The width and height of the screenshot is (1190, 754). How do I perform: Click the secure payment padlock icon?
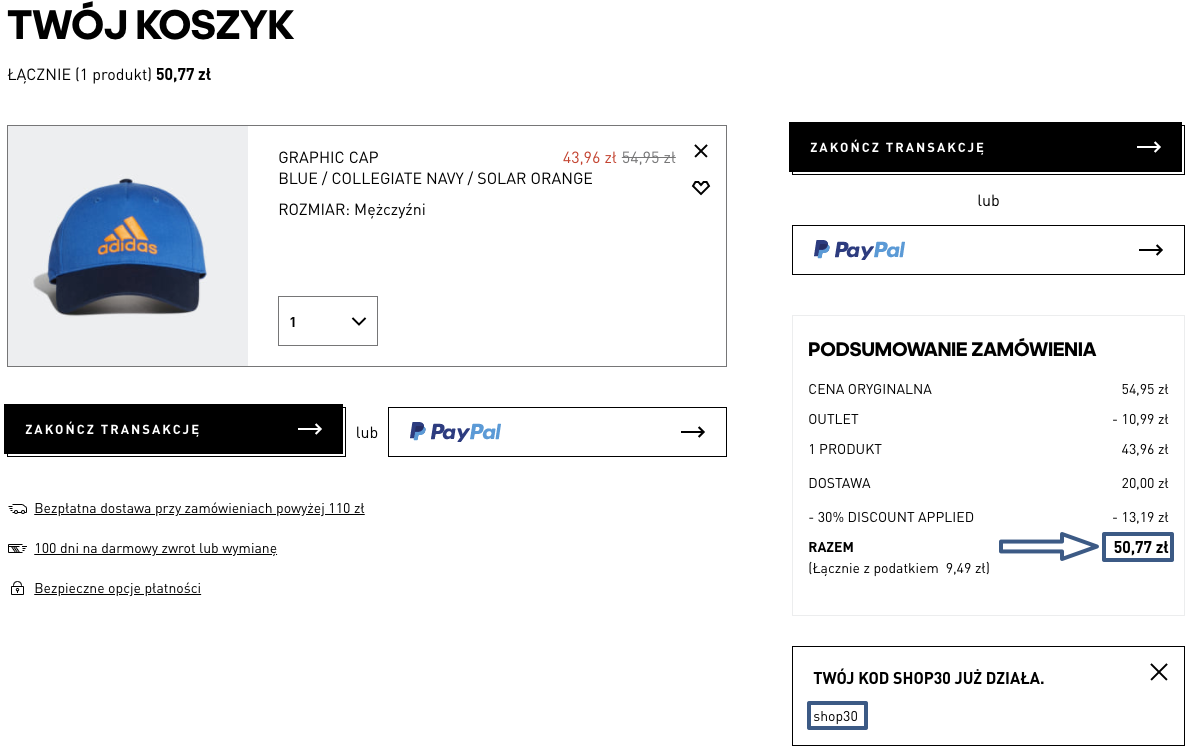point(18,589)
